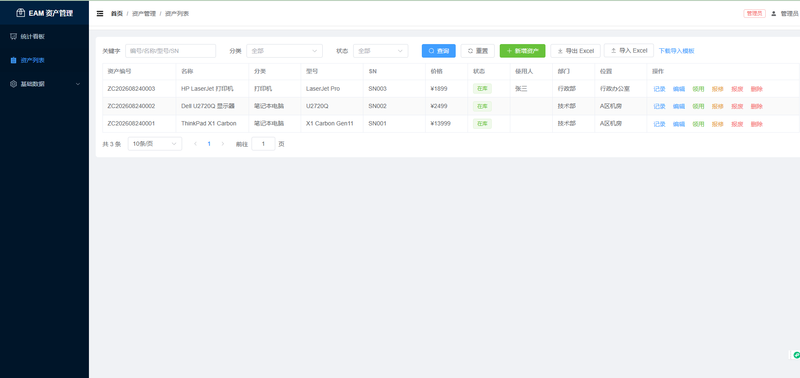The height and width of the screenshot is (378, 800).
Task: Click 报修 for Dell U2720Q 显示器
Action: [x=717, y=106]
